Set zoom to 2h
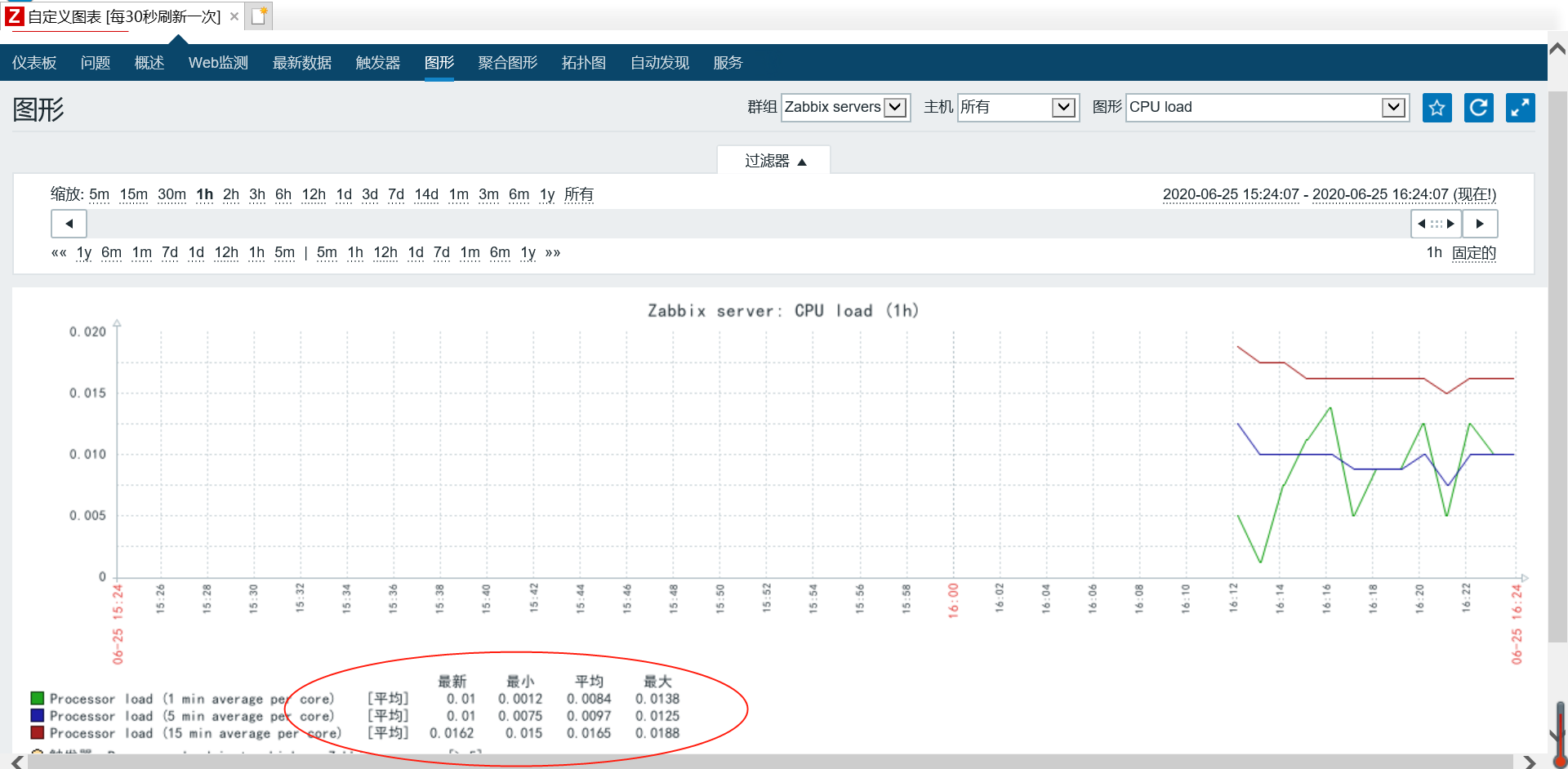1568x769 pixels. [x=231, y=194]
